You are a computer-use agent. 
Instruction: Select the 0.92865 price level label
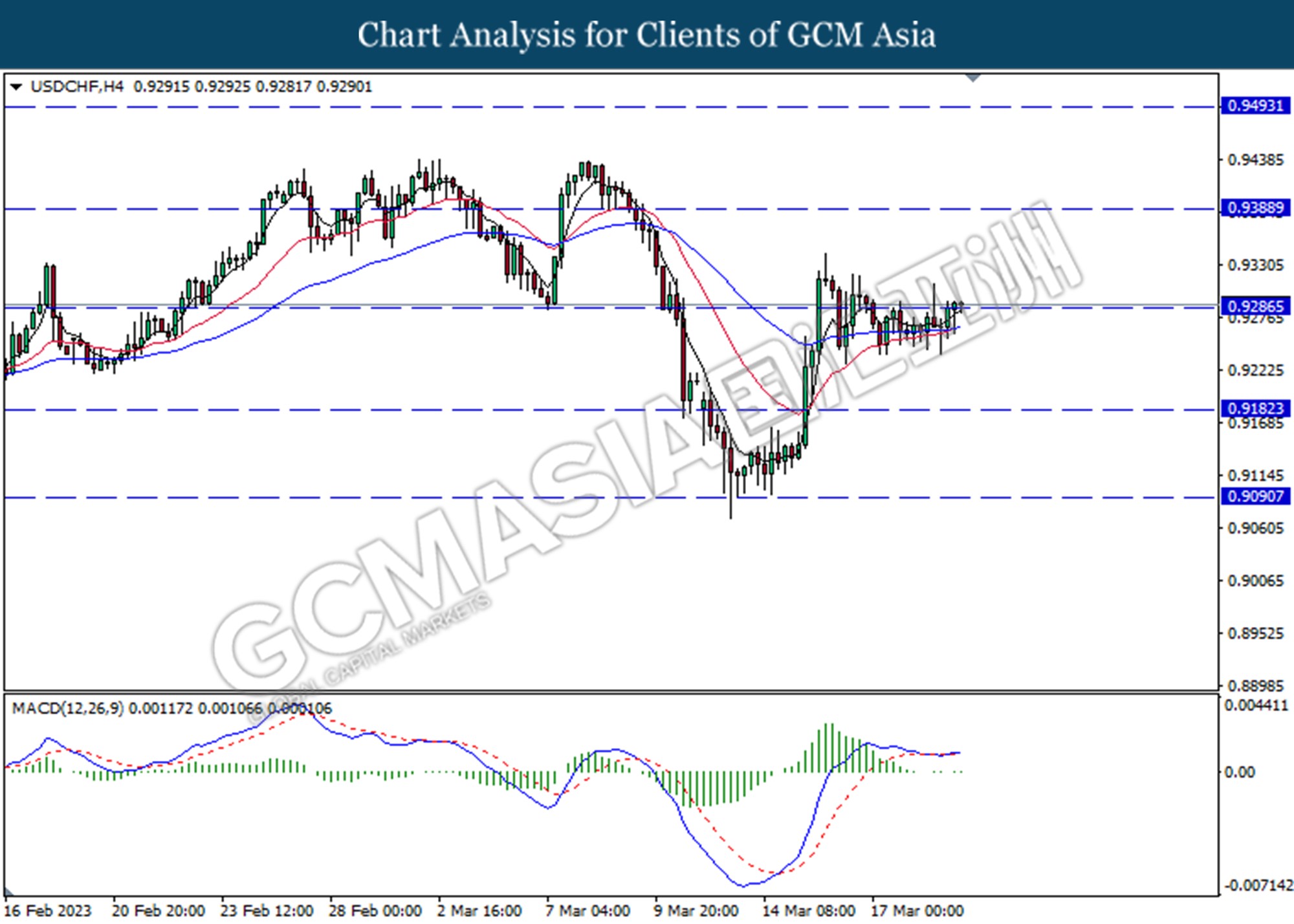(1255, 306)
